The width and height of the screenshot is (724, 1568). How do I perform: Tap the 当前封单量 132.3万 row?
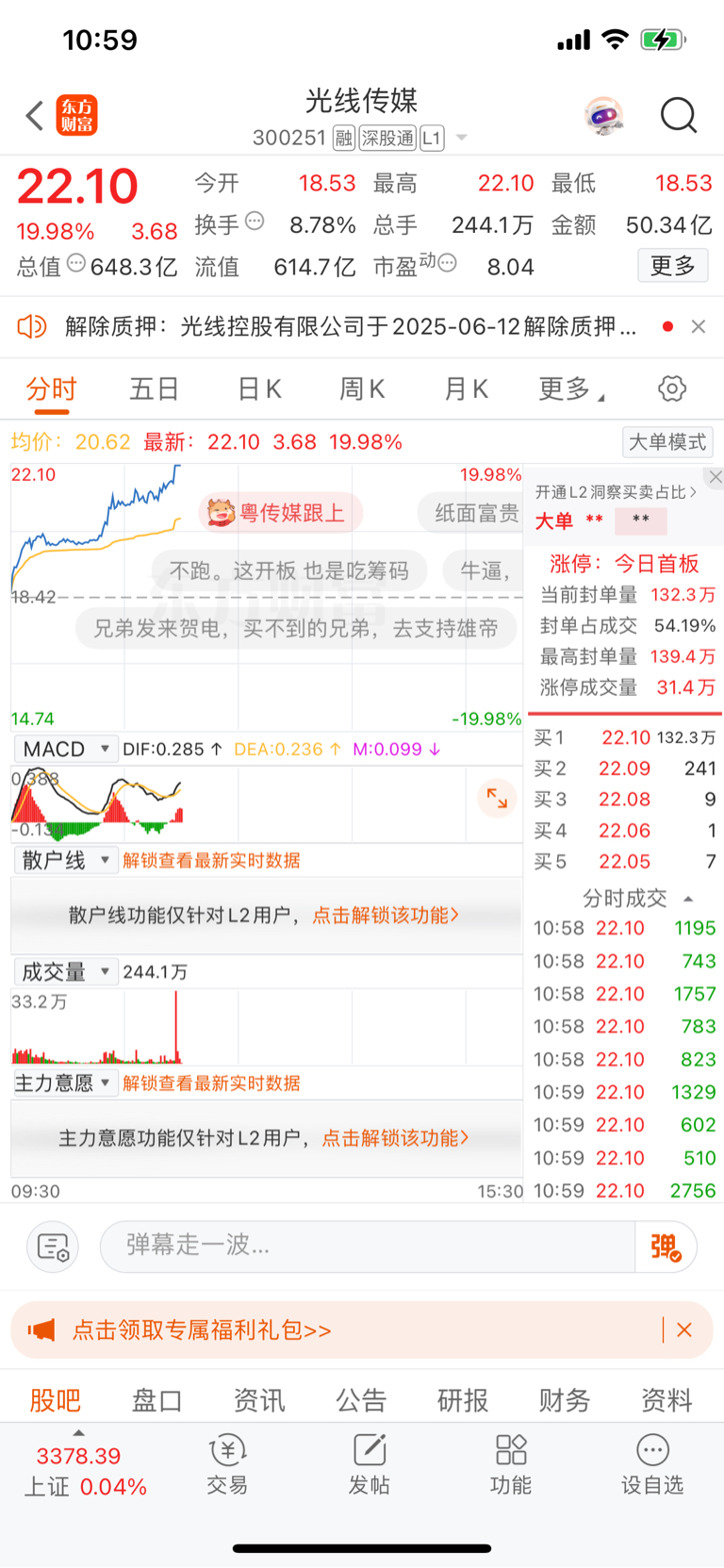pyautogui.click(x=627, y=595)
